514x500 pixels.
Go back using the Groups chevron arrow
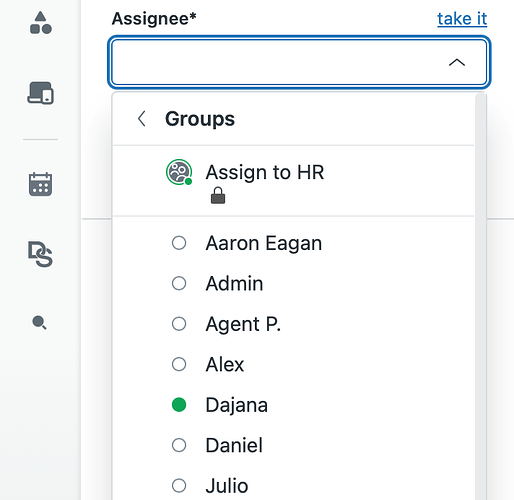point(142,119)
